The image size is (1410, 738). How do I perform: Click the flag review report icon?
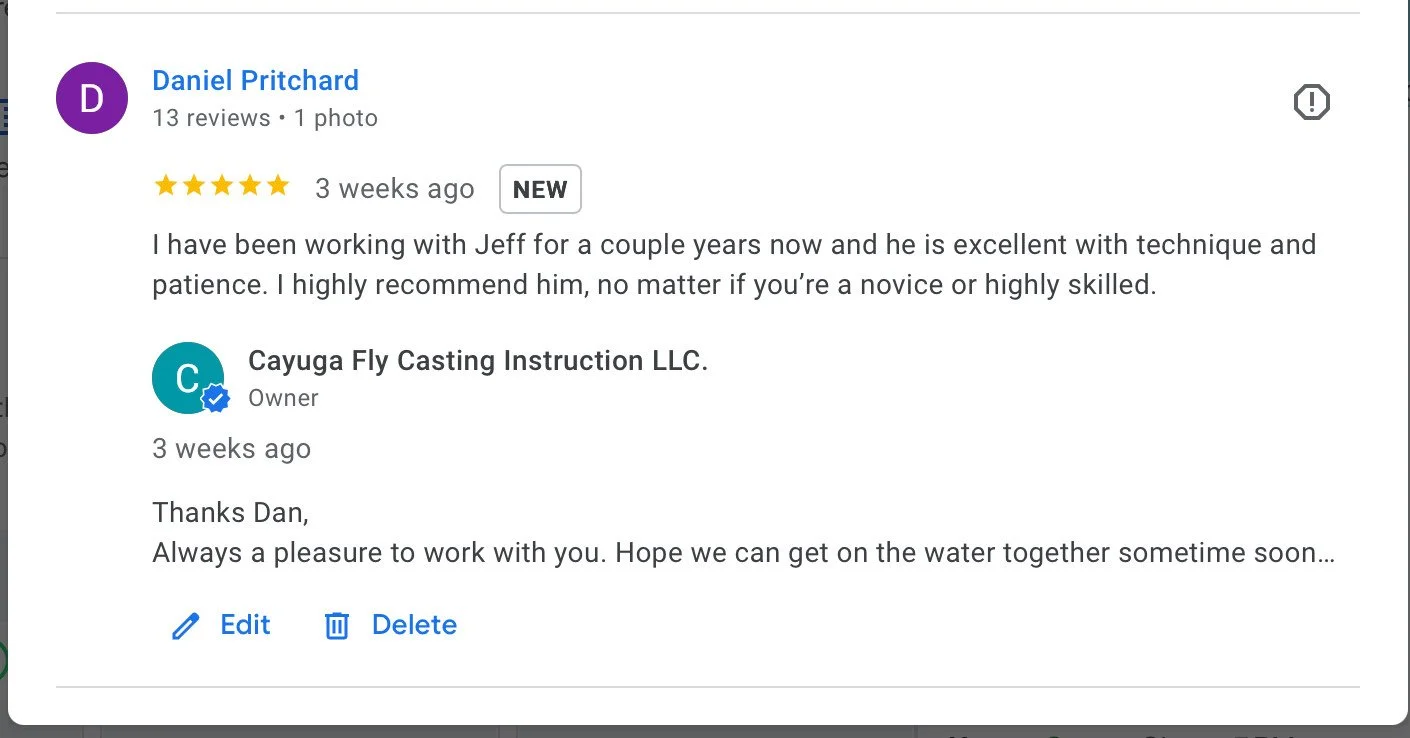pos(1311,102)
